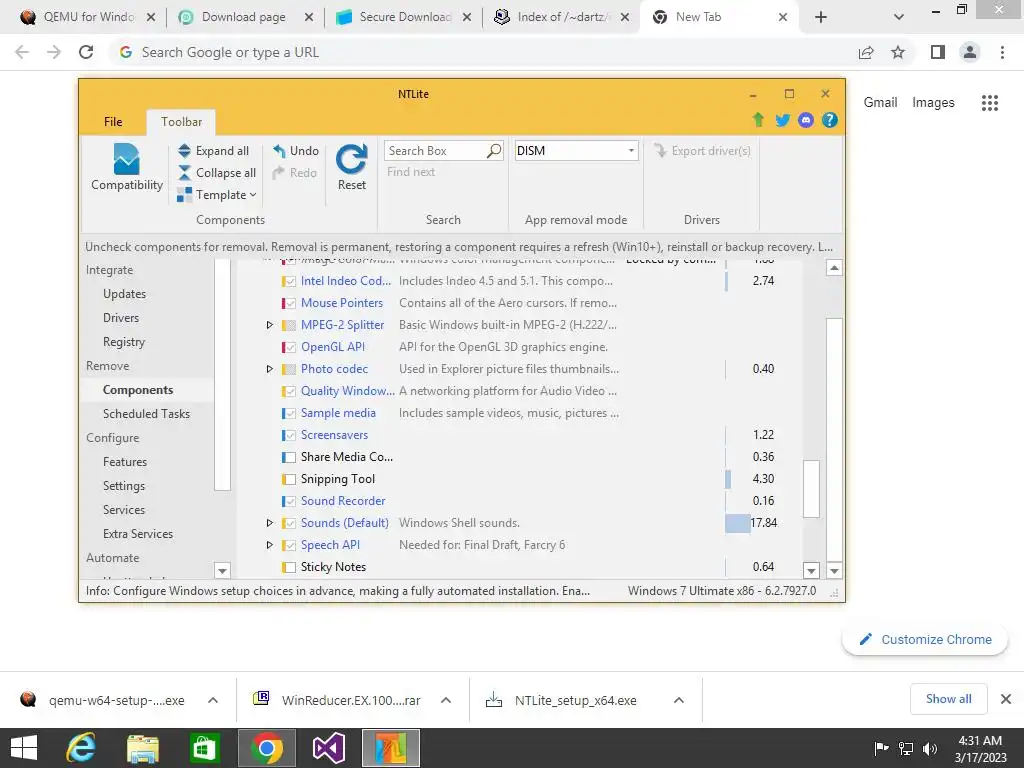This screenshot has width=1024, height=768.
Task: Open the NTLite help question icon
Action: (x=829, y=120)
